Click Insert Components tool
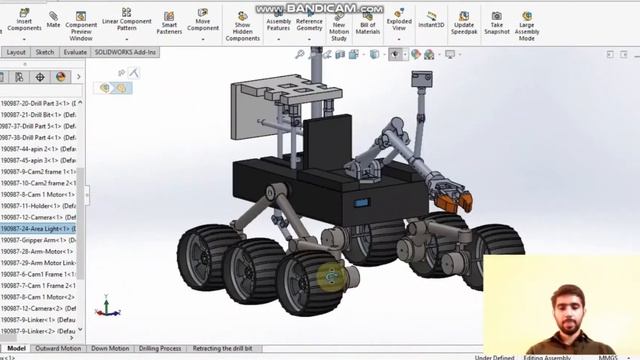The image size is (640, 360). coord(24,20)
